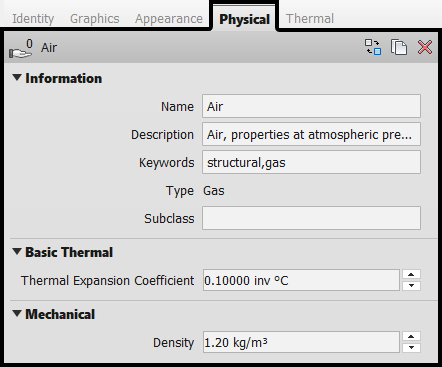The image size is (442, 367).
Task: Open the Graphics tab
Action: pyautogui.click(x=95, y=19)
